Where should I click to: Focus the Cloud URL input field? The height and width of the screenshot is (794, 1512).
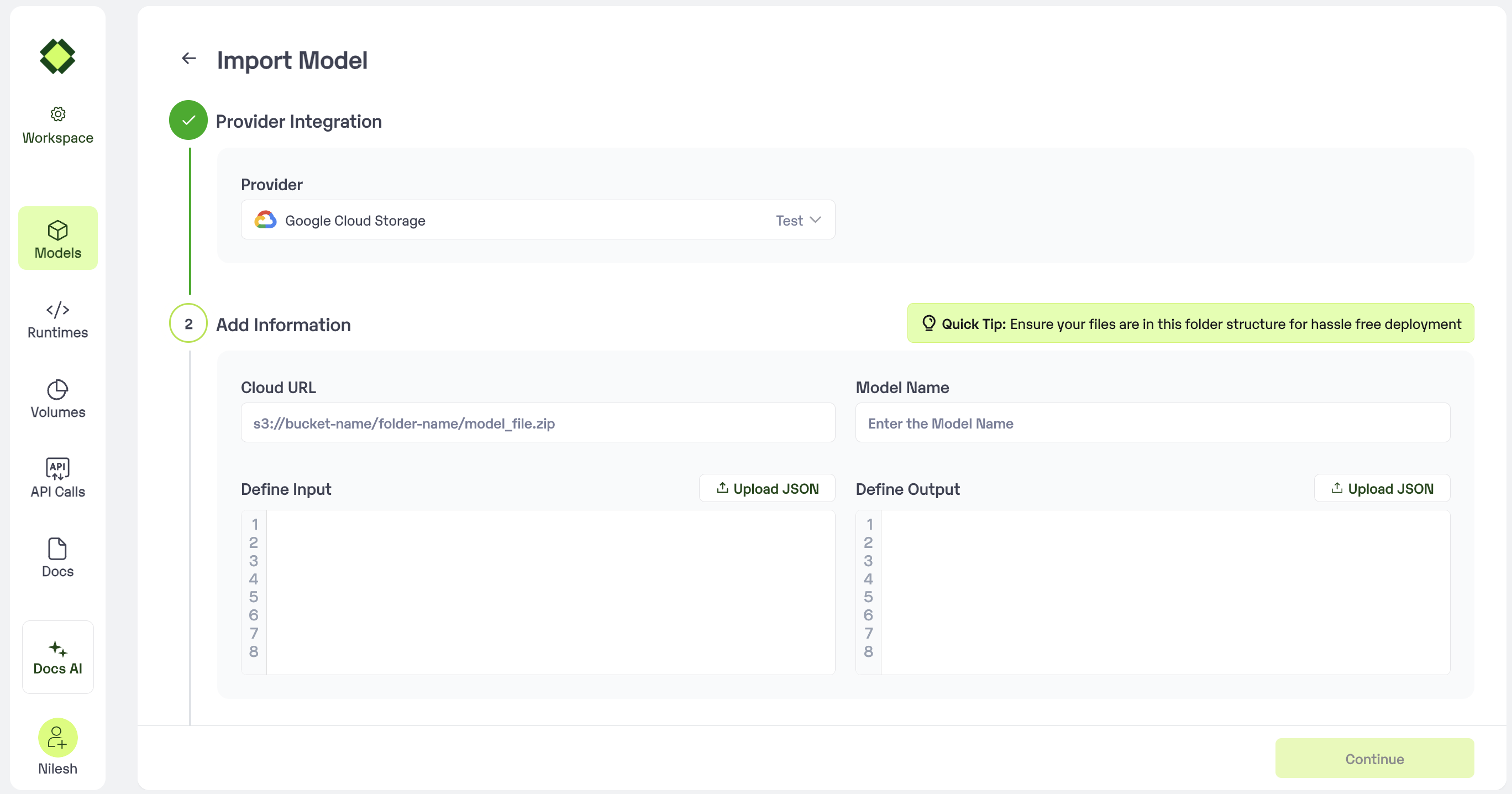tap(538, 423)
